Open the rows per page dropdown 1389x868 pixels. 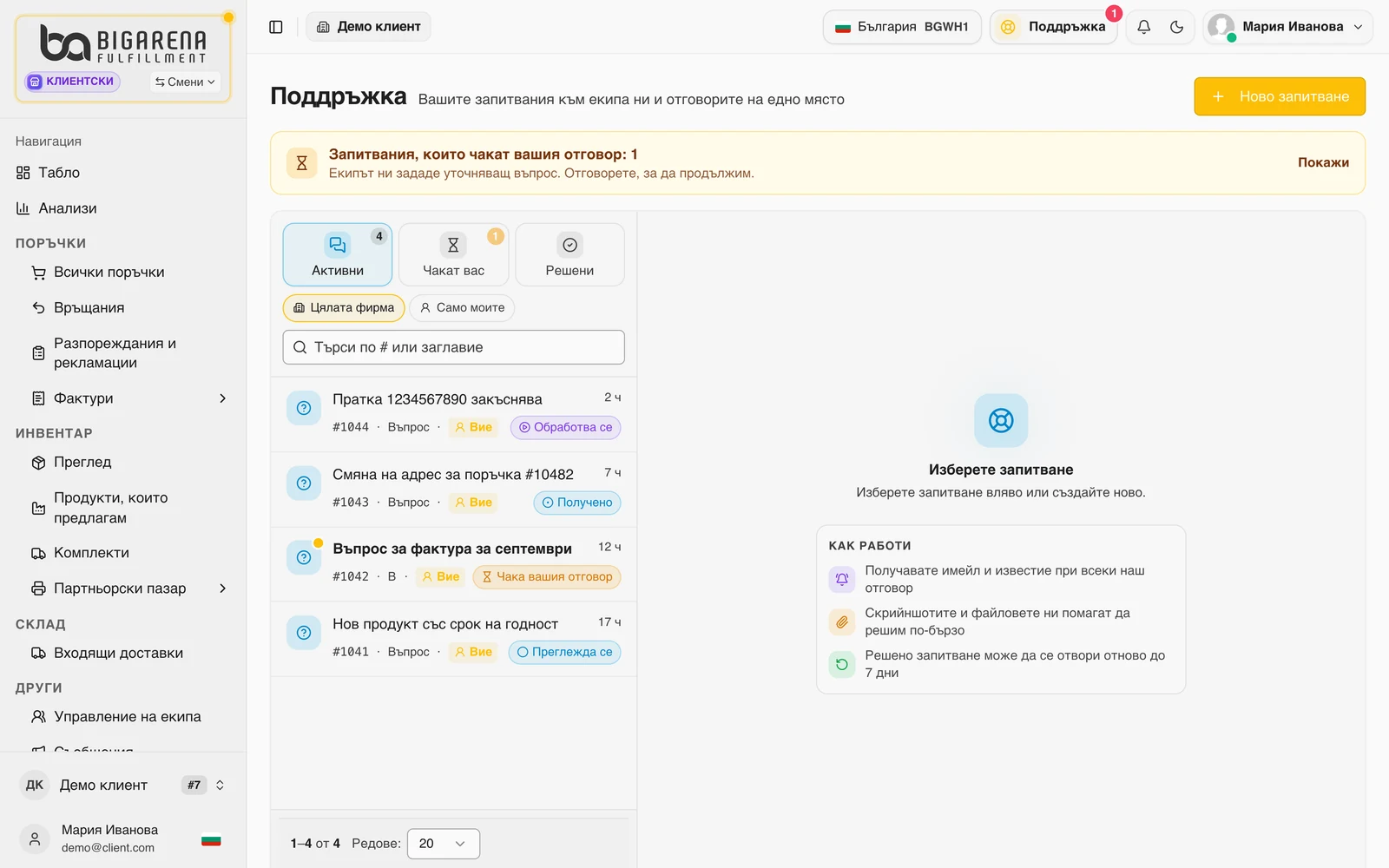coord(443,844)
